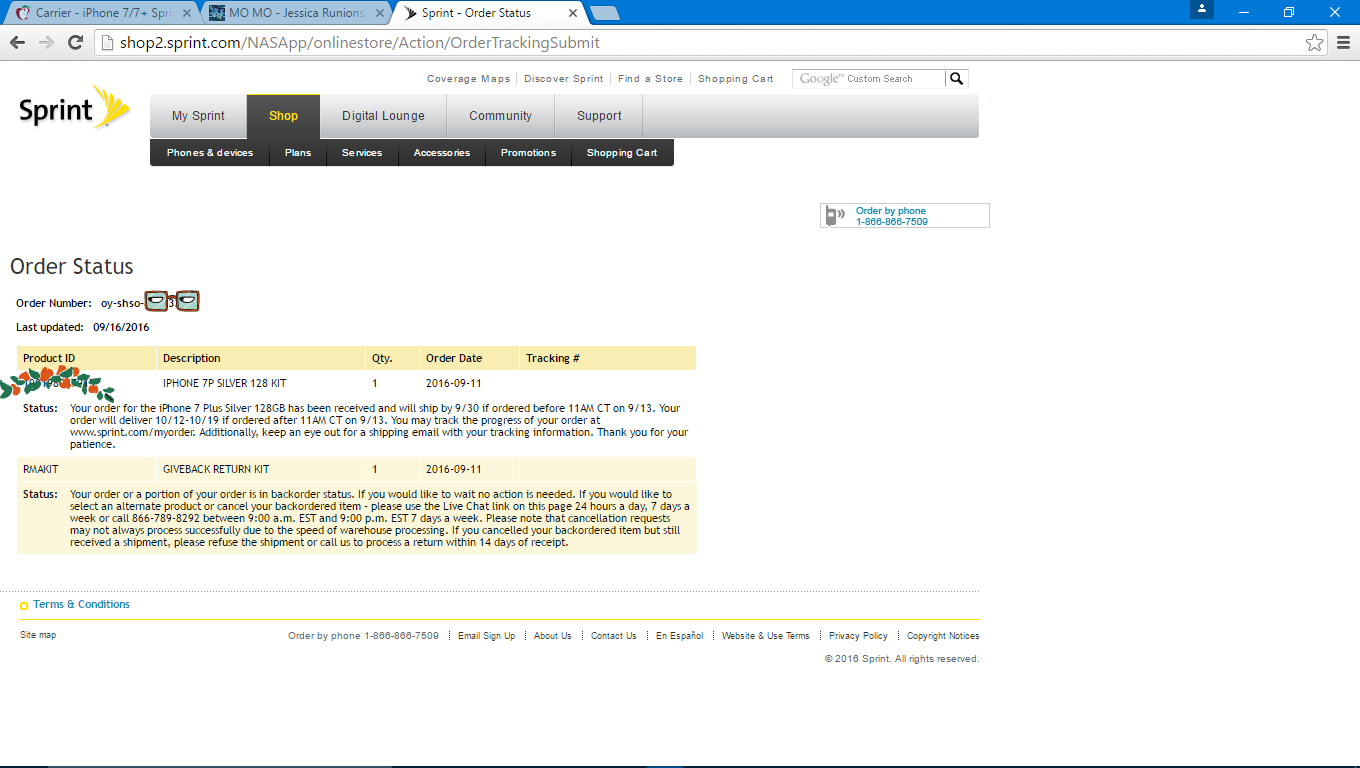
Task: Click the Site map footer link
Action: pos(38,635)
